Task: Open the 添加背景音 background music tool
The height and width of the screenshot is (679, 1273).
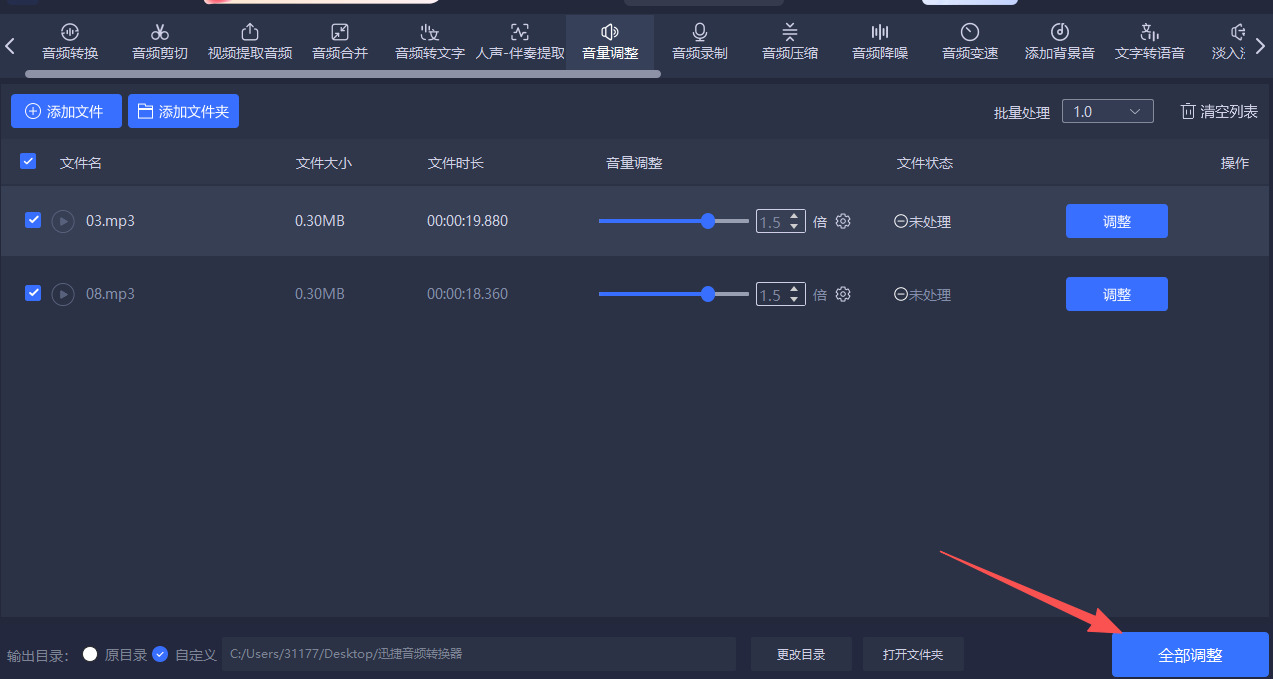Action: tap(1059, 40)
